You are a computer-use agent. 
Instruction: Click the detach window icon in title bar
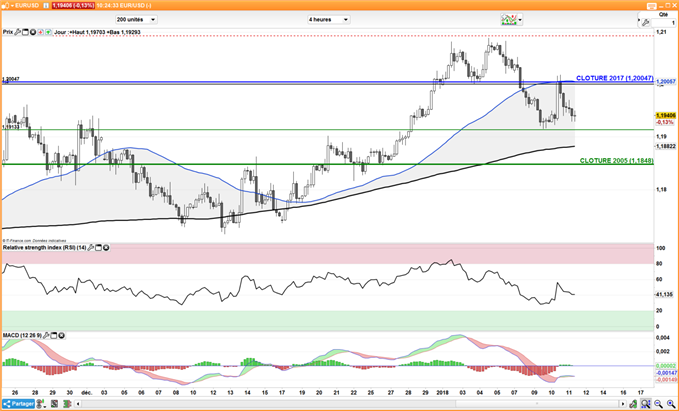click(x=652, y=6)
